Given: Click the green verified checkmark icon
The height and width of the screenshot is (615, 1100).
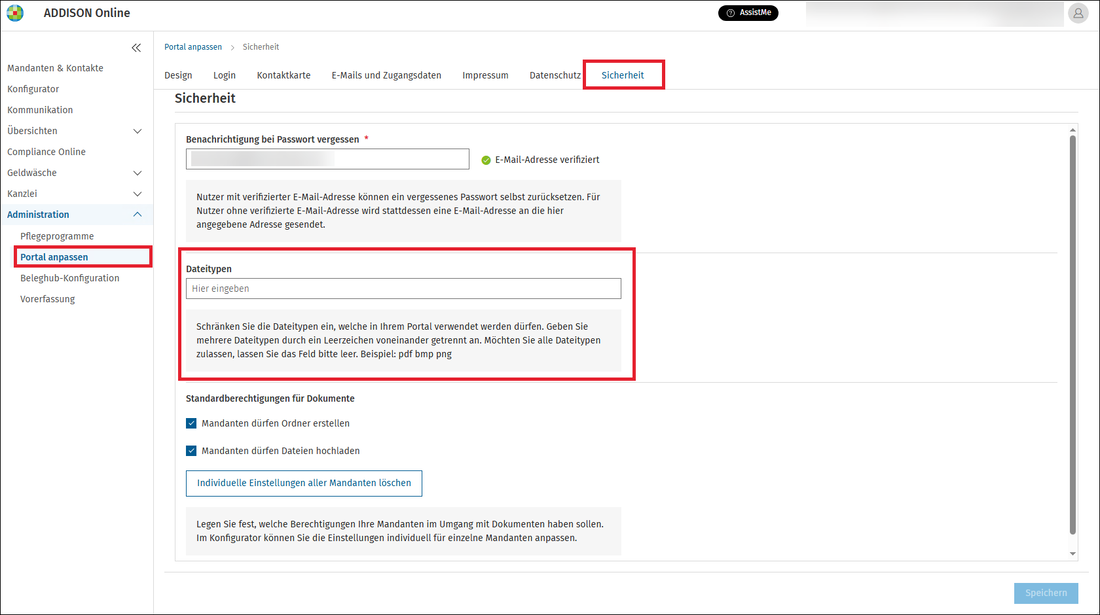Looking at the screenshot, I should 485,160.
